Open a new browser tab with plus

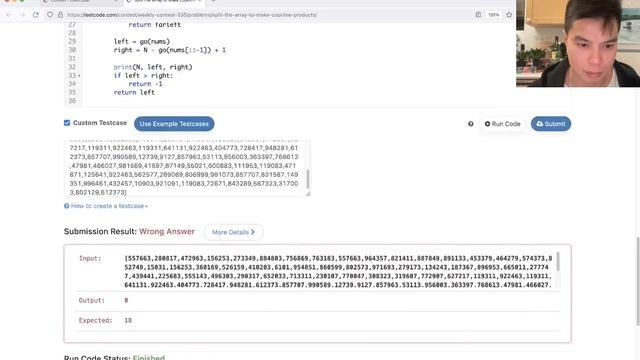pyautogui.click(x=213, y=2)
